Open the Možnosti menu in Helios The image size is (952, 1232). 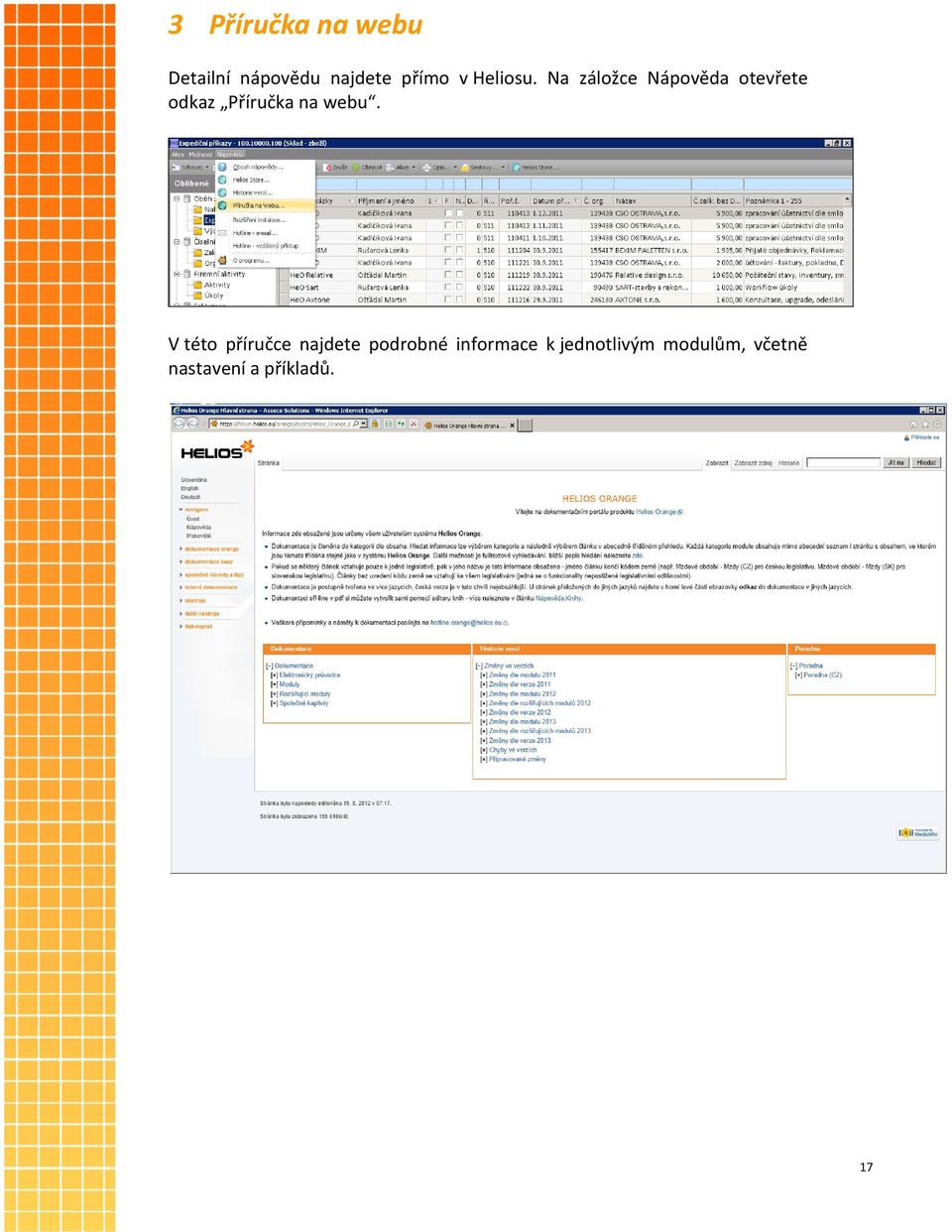pos(200,155)
